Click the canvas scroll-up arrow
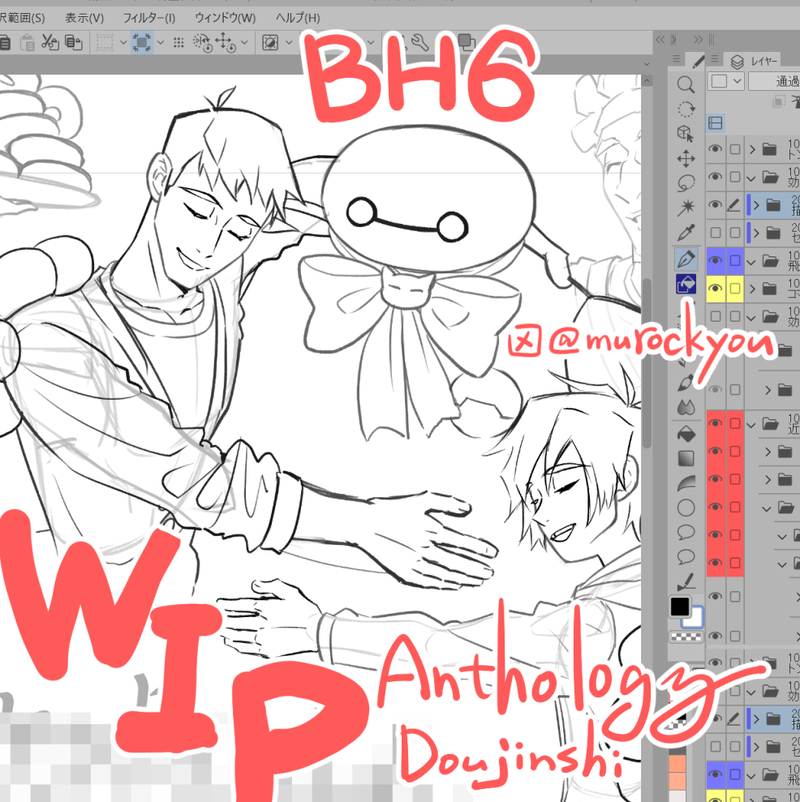Screen dimensions: 800x802 click(x=647, y=81)
